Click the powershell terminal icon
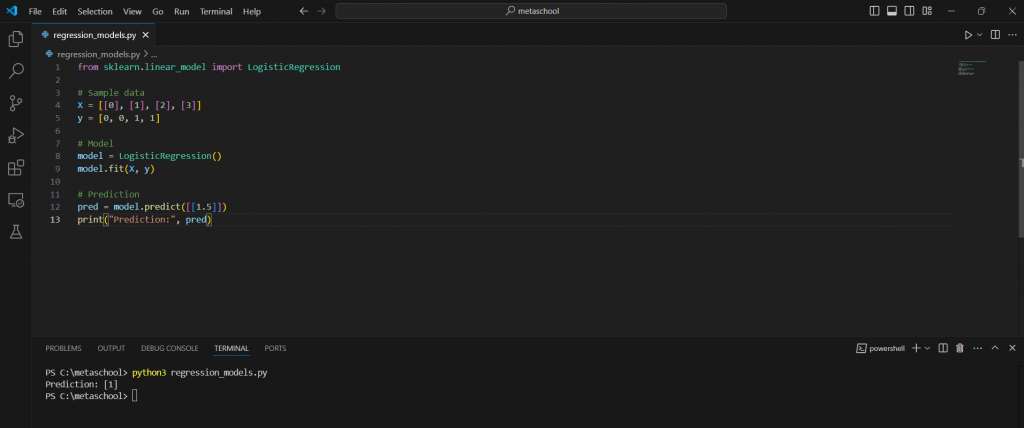 pos(861,348)
